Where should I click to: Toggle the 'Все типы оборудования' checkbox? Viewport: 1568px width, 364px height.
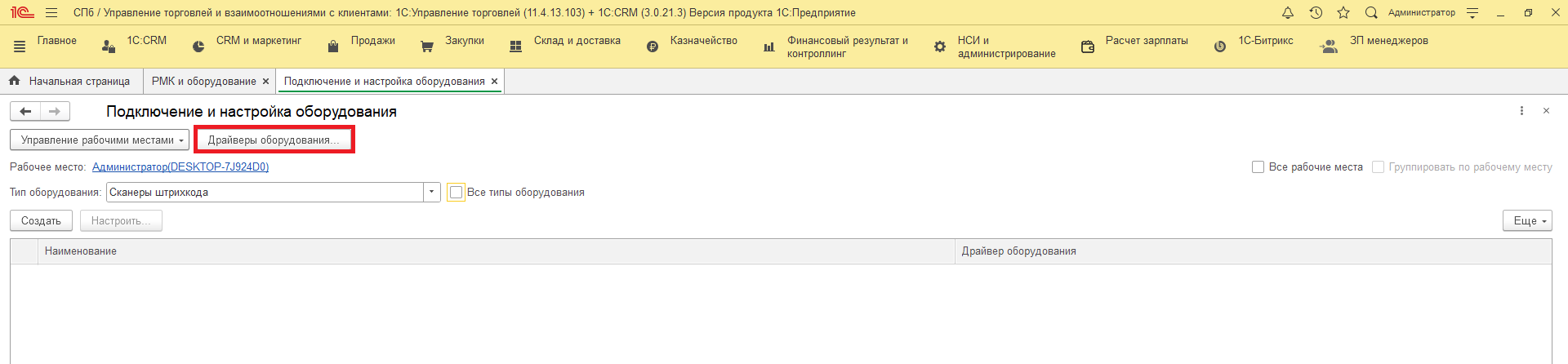click(457, 193)
